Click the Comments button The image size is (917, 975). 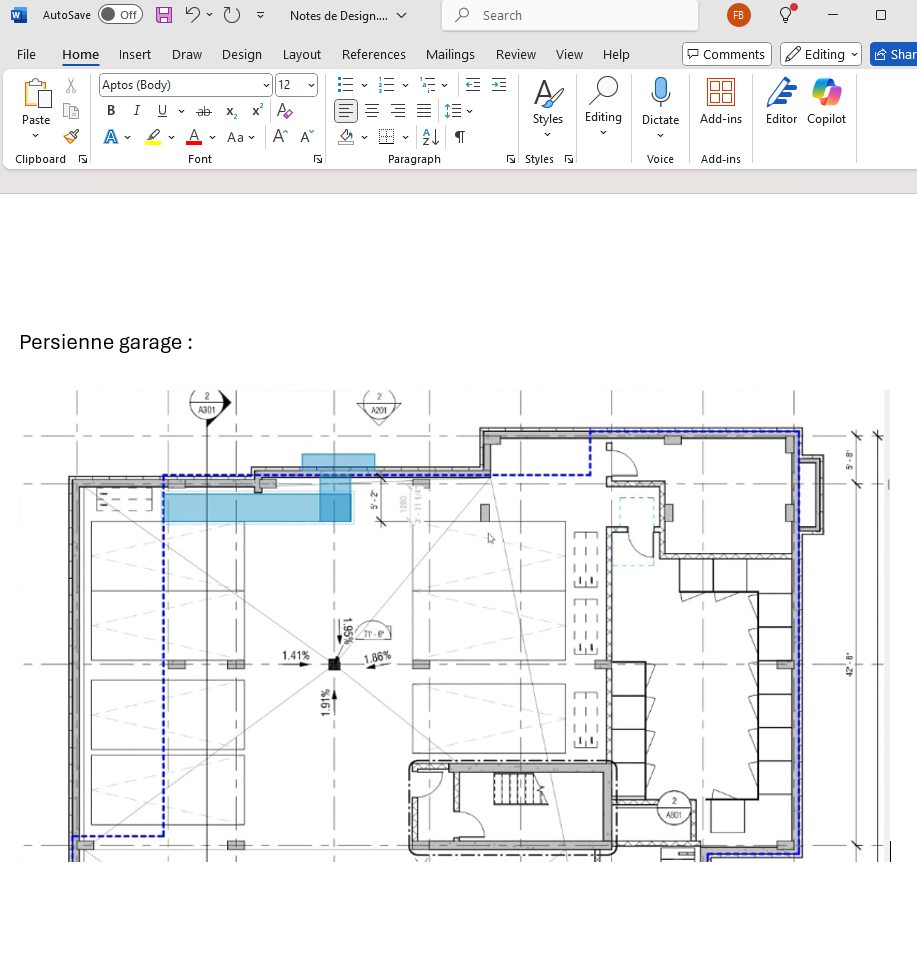(725, 54)
